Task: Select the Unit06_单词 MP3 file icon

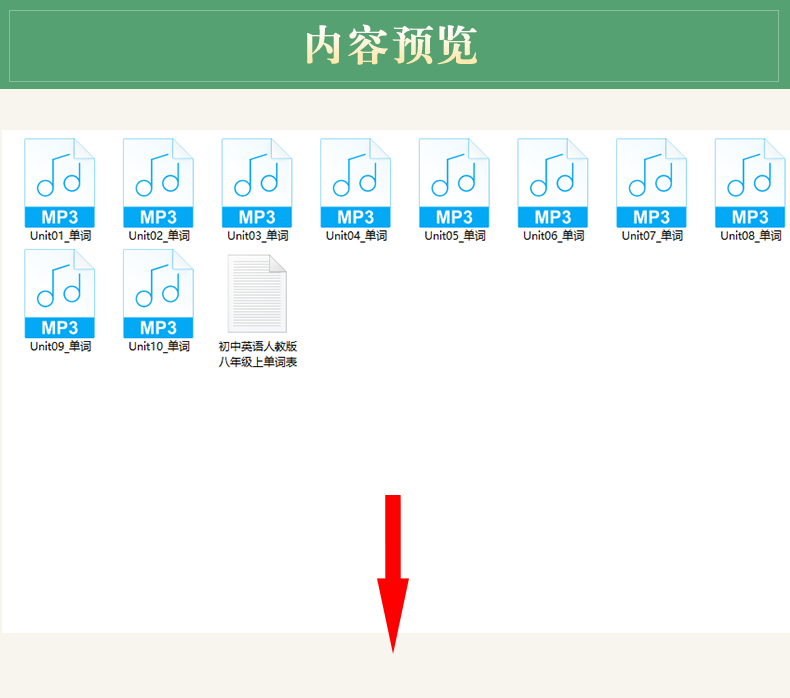Action: [553, 183]
